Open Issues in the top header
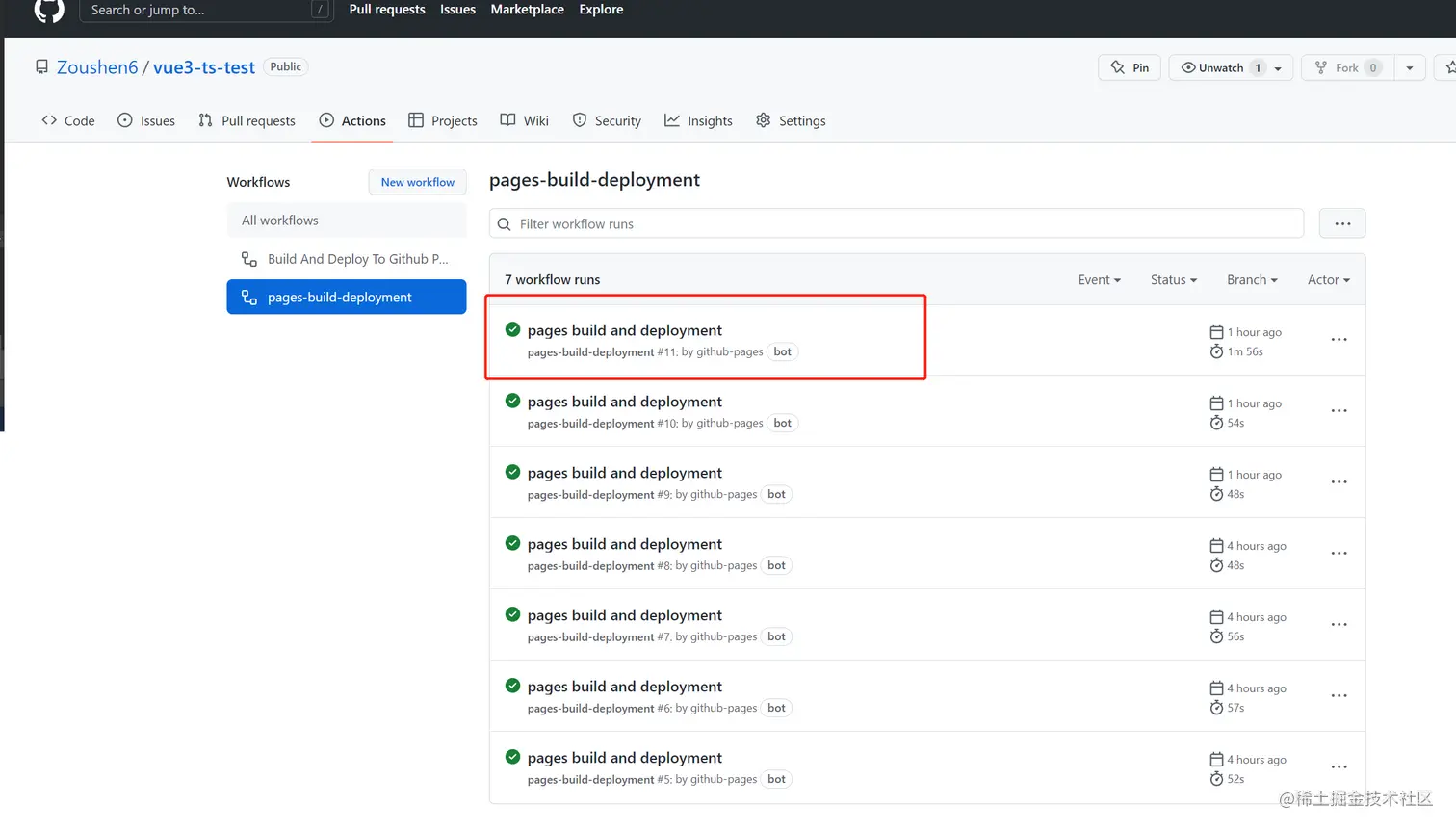This screenshot has width=1456, height=831. pos(457,10)
